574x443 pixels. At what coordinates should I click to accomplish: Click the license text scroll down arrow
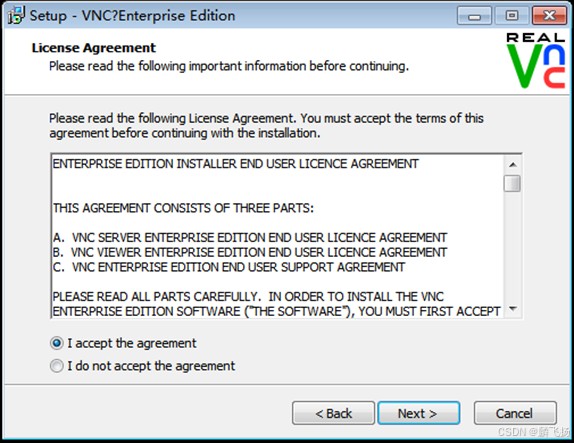(x=512, y=309)
